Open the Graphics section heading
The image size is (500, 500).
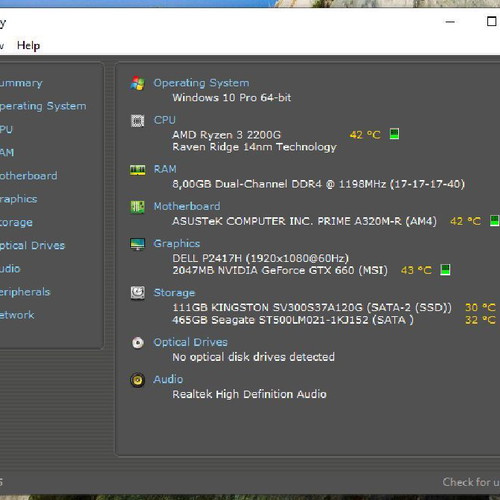pyautogui.click(x=177, y=244)
